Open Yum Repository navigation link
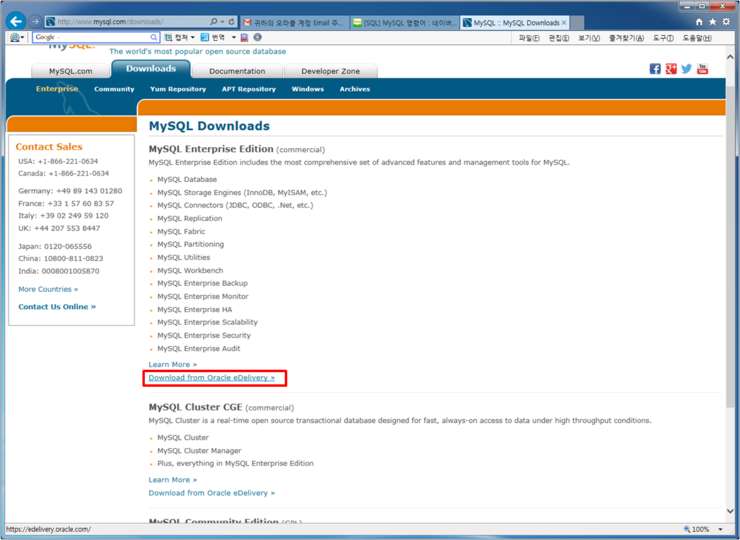740x540 pixels. coord(178,89)
